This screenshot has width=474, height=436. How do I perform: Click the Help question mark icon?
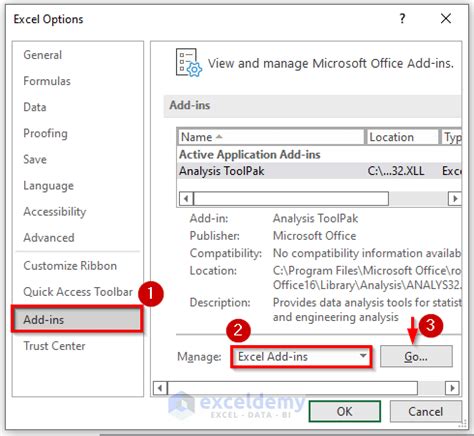click(x=402, y=18)
